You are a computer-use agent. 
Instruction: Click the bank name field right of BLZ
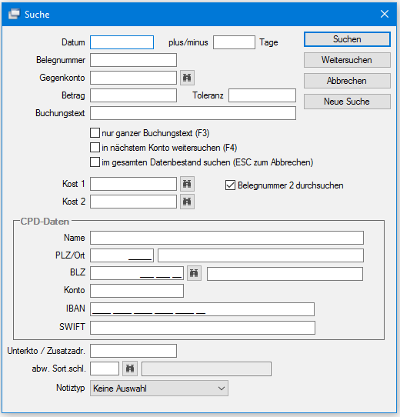(285, 274)
